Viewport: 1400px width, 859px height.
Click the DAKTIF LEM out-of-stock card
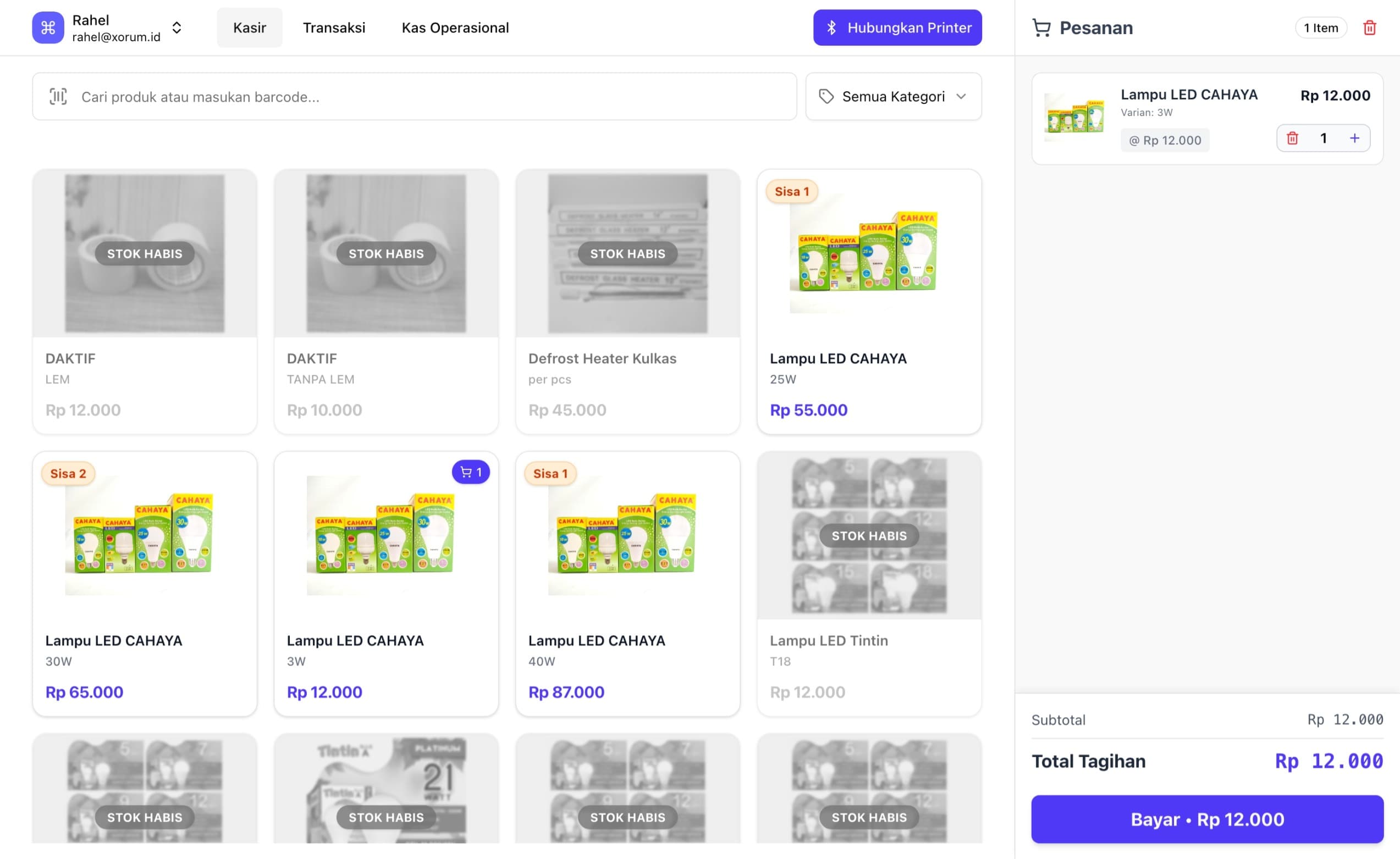pos(145,301)
